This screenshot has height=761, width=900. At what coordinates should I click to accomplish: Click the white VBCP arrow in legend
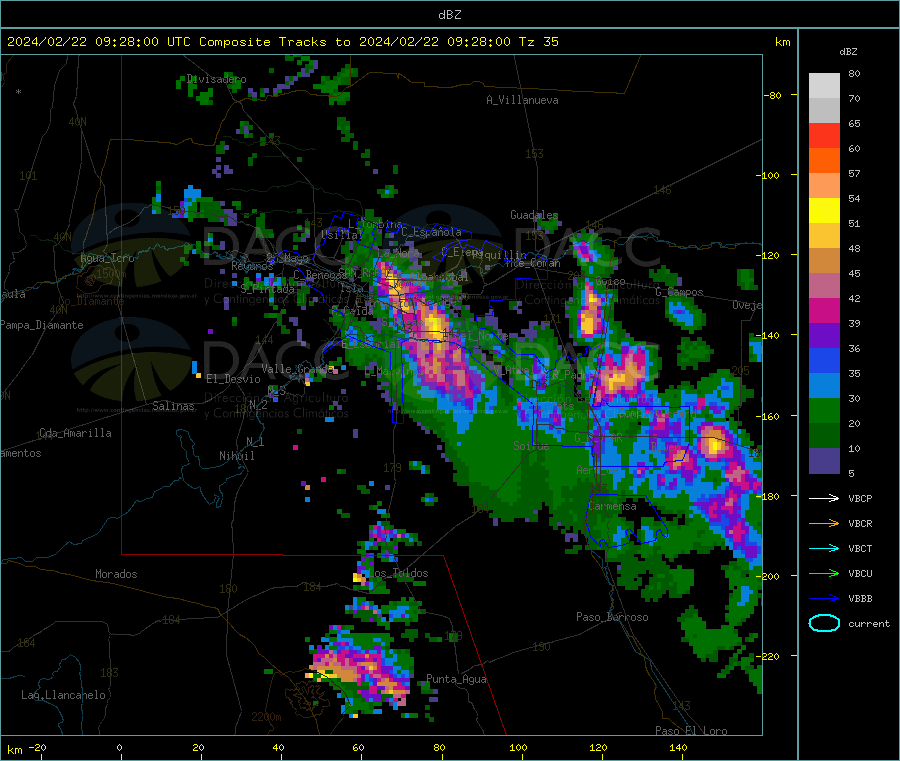(824, 498)
